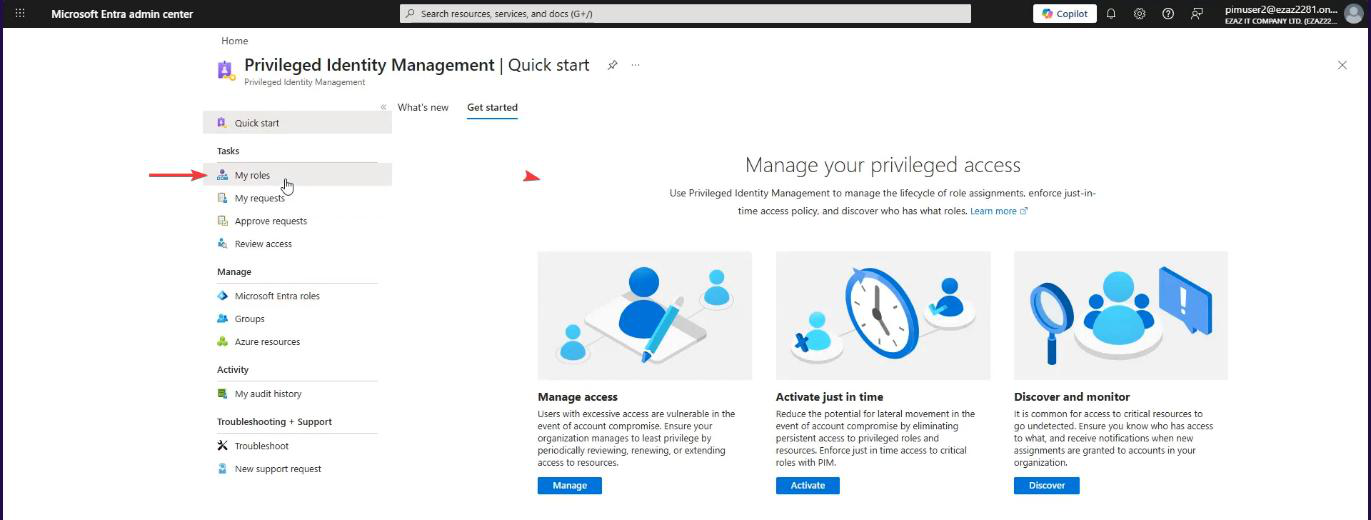This screenshot has height=520, width=1371.
Task: Click the 'Manage access' heading
Action: pos(578,397)
